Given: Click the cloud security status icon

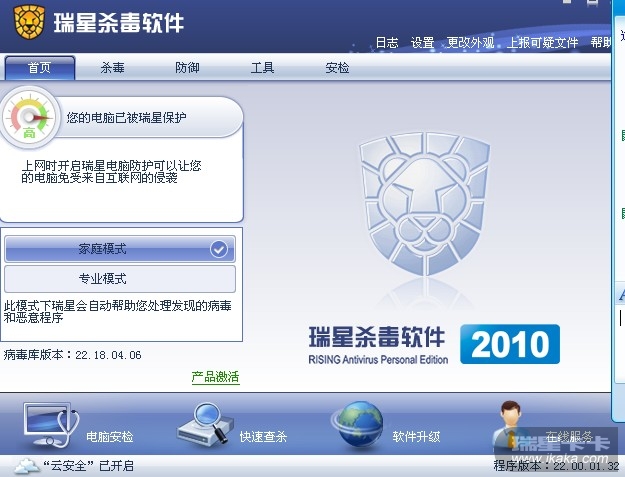Looking at the screenshot, I should click(x=27, y=465).
